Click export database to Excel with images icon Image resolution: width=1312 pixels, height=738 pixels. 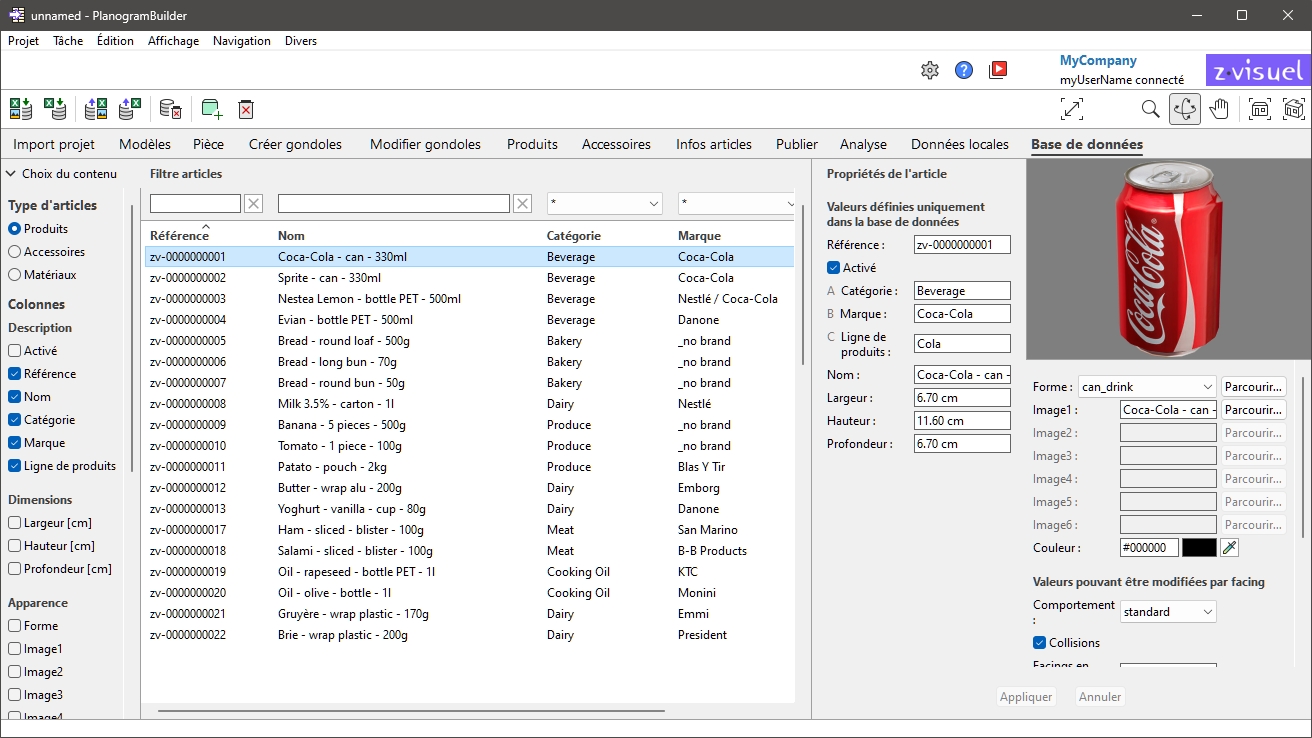(96, 108)
